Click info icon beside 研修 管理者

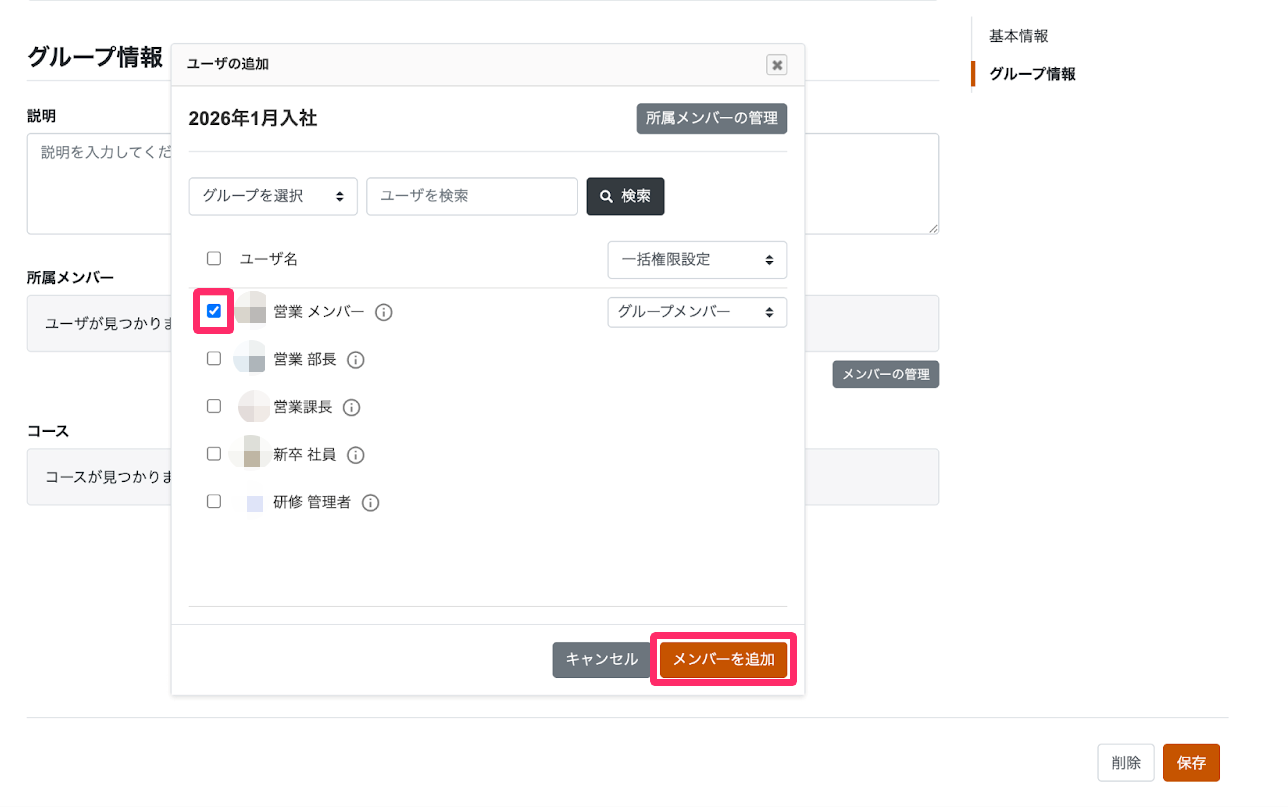tap(370, 503)
